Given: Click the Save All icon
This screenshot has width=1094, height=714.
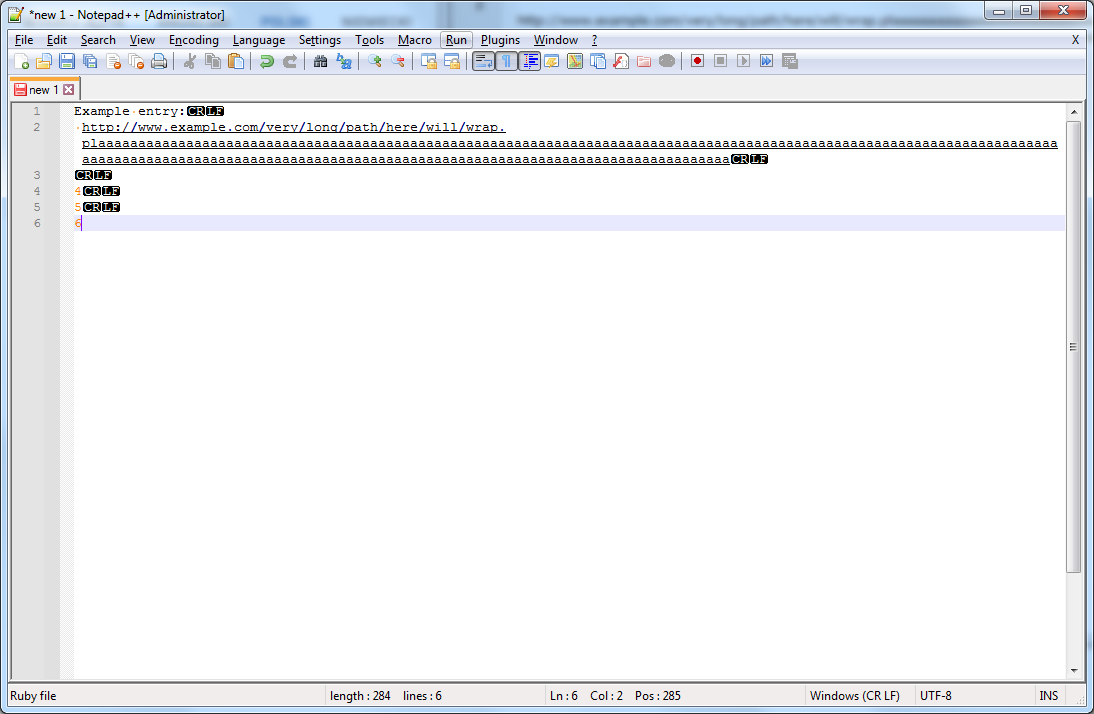Looking at the screenshot, I should point(89,61).
